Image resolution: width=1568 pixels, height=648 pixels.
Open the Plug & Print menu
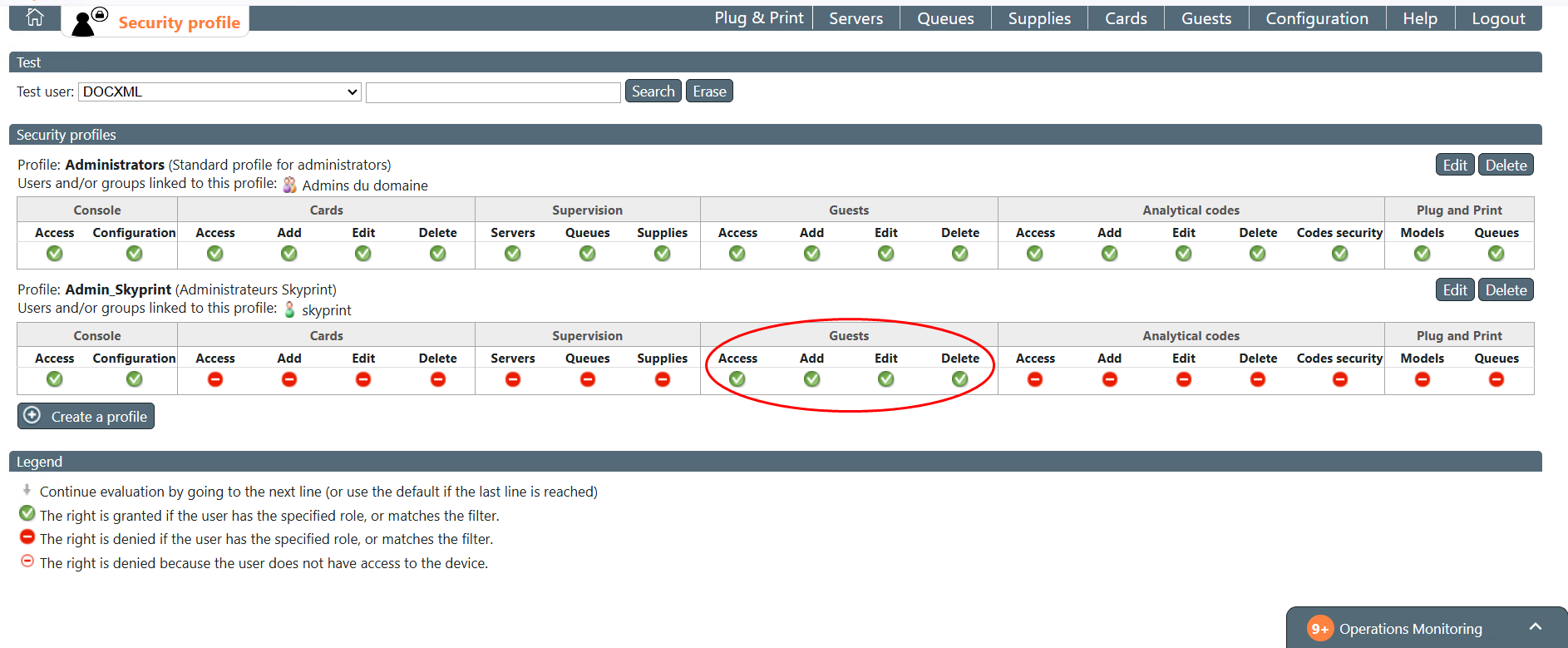pyautogui.click(x=758, y=18)
